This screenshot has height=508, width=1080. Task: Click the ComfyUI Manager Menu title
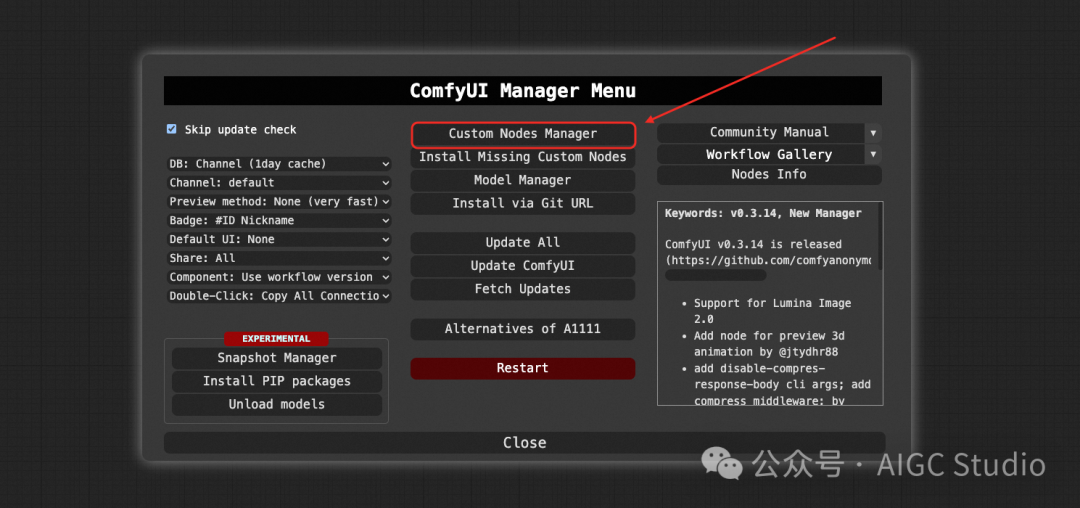523,91
